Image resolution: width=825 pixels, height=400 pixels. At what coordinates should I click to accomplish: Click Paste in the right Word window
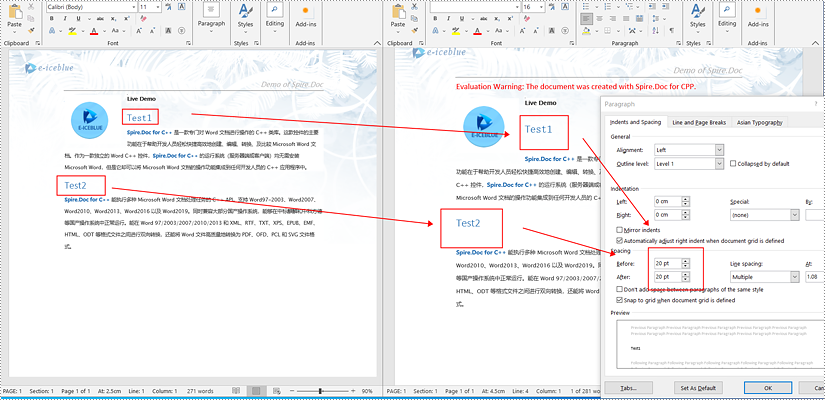coord(398,17)
